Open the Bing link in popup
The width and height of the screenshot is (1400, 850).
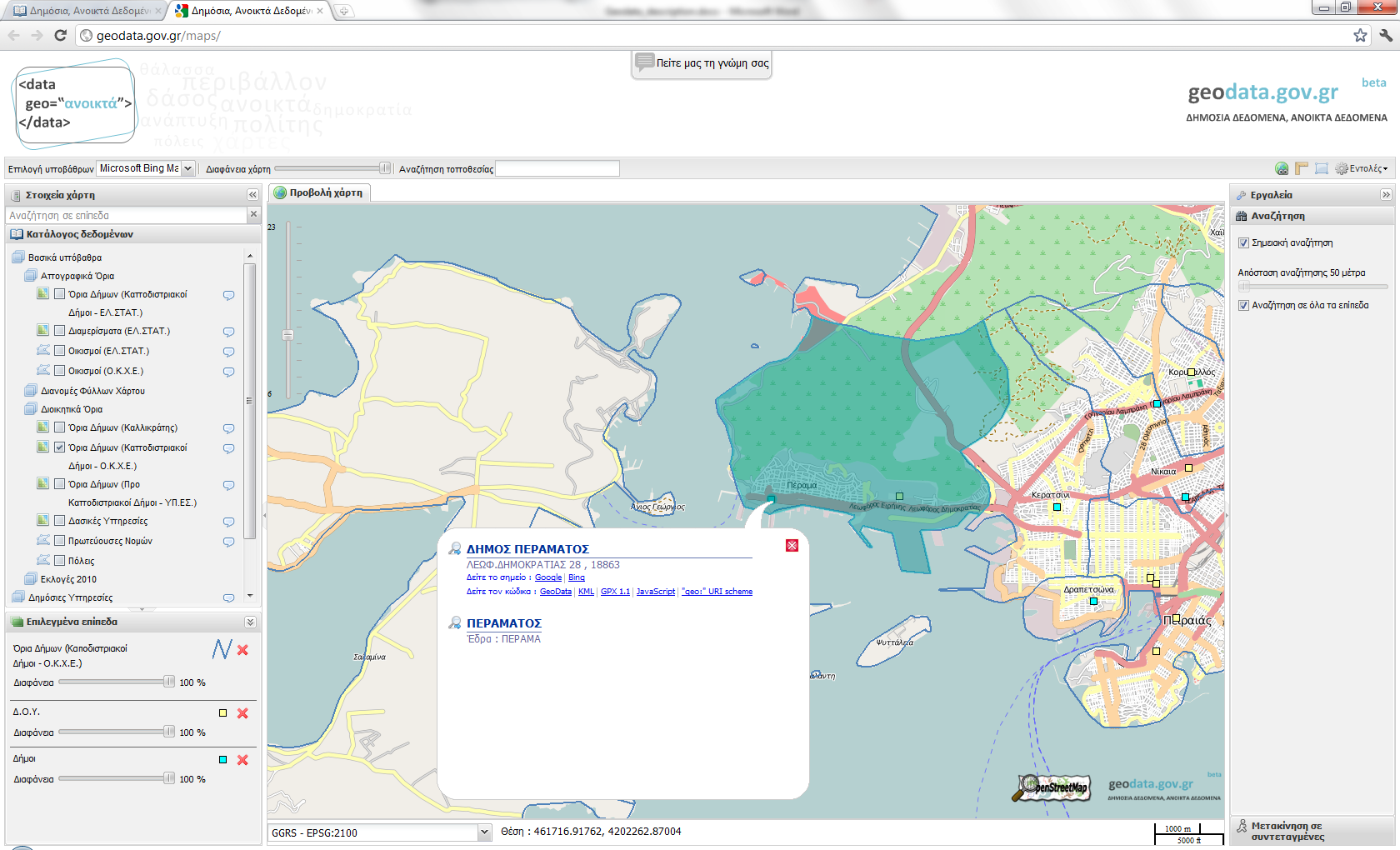click(x=577, y=577)
